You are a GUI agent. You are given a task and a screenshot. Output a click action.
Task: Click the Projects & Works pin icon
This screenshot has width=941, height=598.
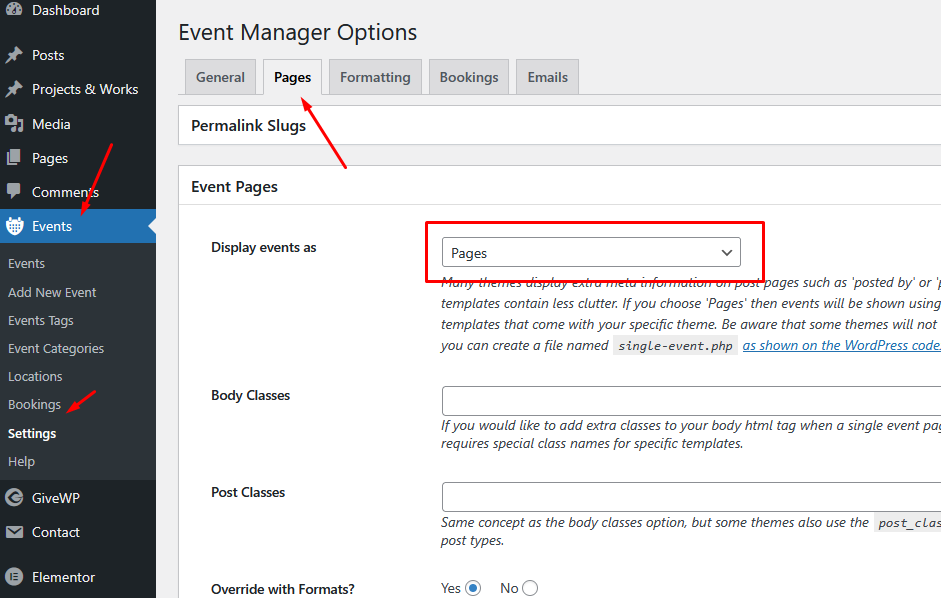pos(14,89)
